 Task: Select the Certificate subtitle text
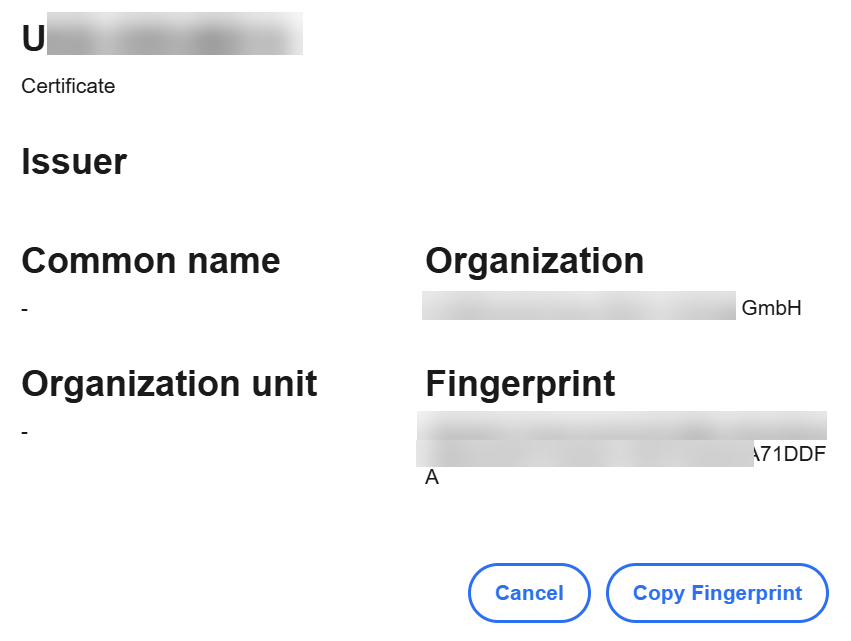coord(68,86)
